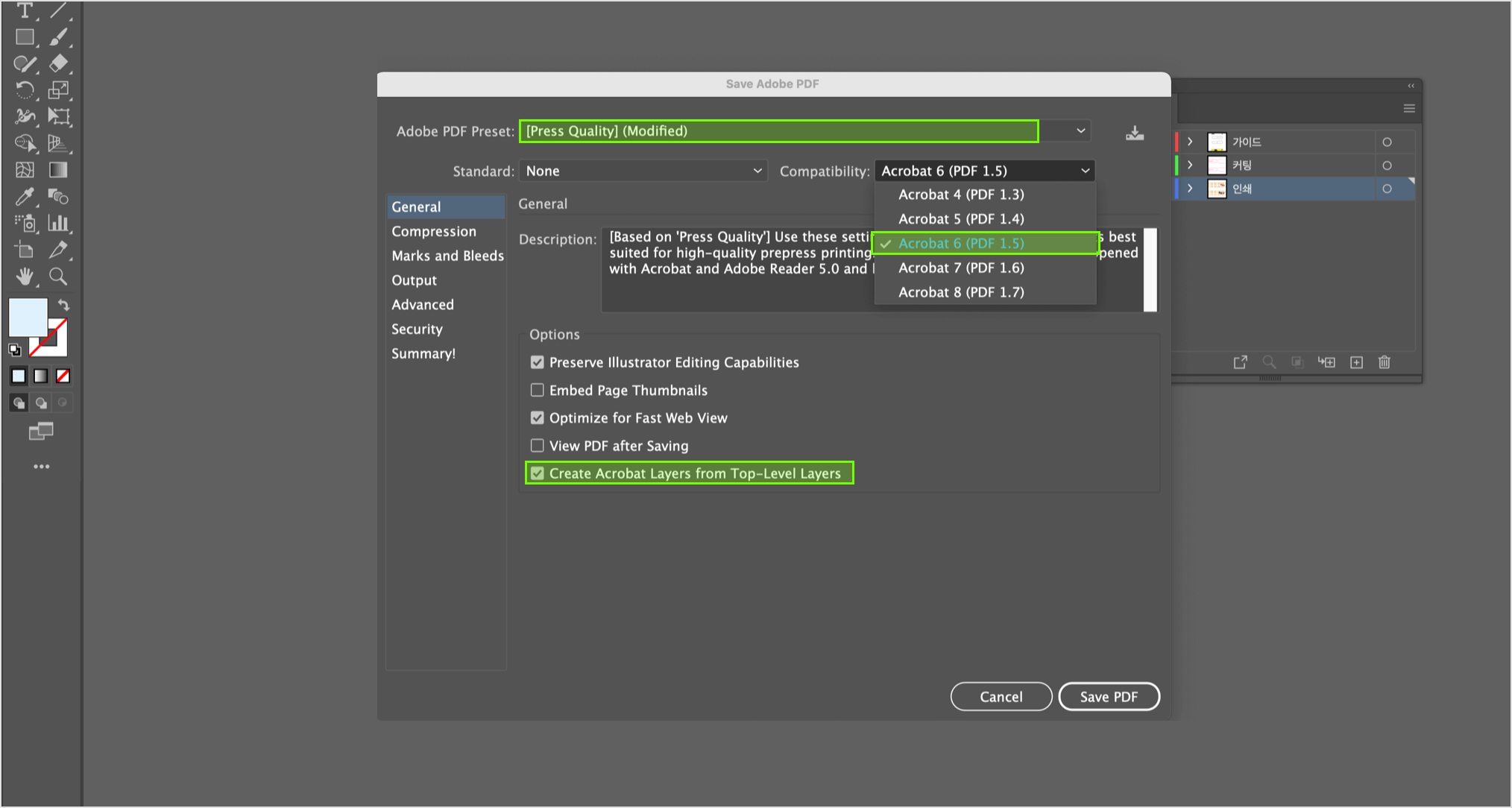This screenshot has width=1512, height=808.
Task: Open the Security section
Action: click(x=446, y=329)
